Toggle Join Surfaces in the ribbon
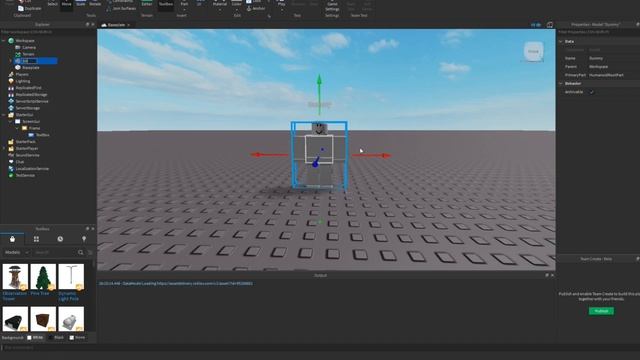 (x=122, y=8)
